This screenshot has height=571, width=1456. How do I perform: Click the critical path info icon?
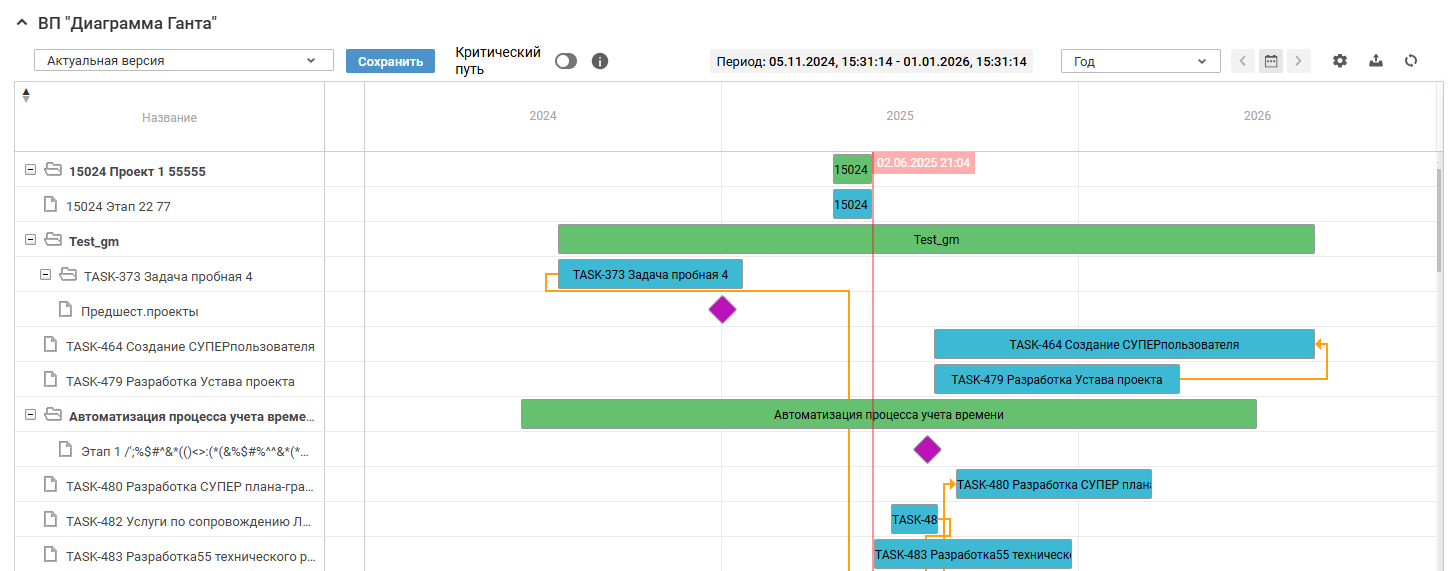pos(600,61)
